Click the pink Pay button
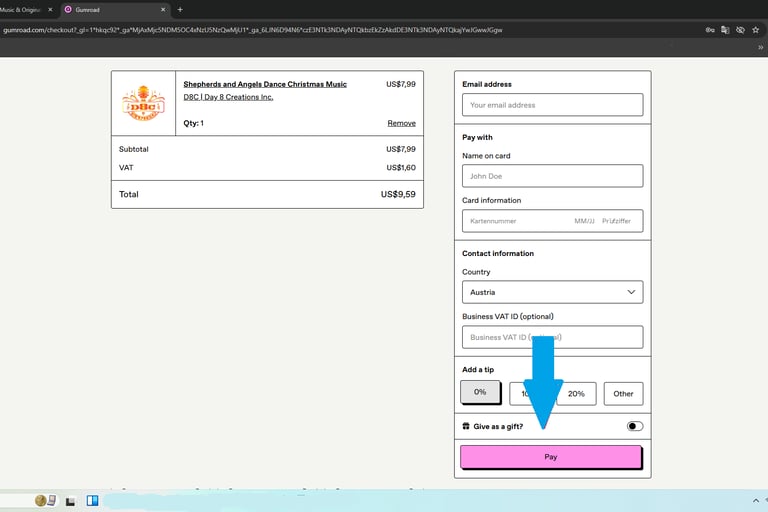The width and height of the screenshot is (768, 512). click(551, 457)
